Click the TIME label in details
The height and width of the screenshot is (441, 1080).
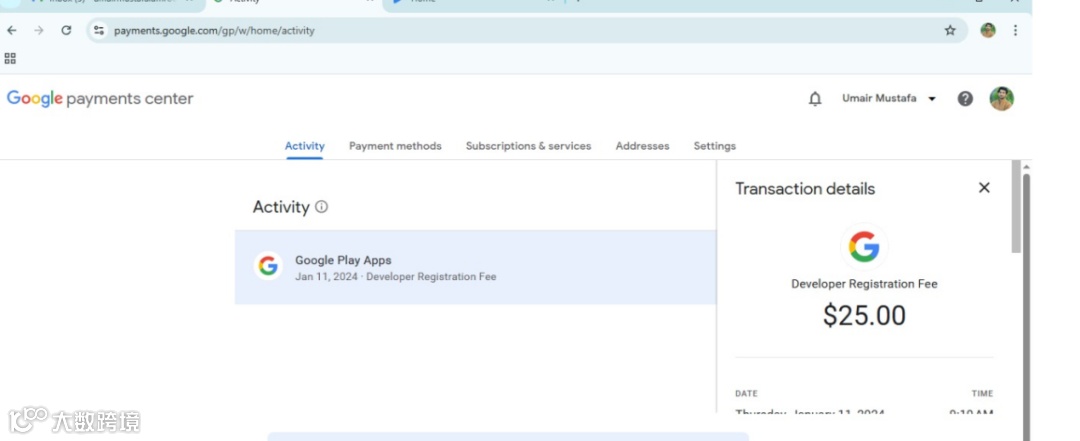982,393
